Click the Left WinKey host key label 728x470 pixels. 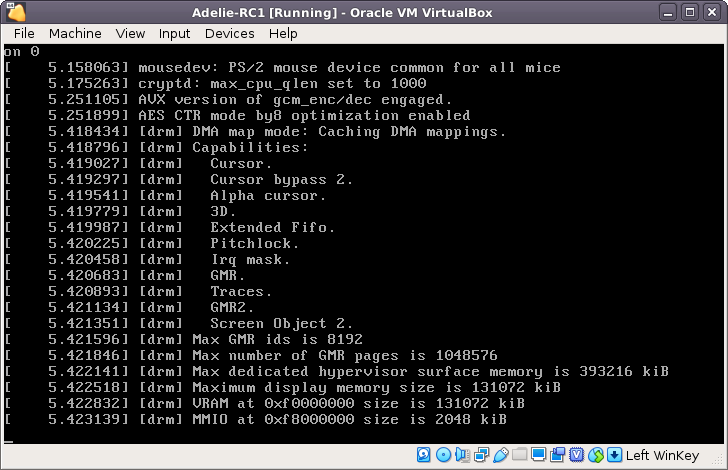pyautogui.click(x=662, y=455)
